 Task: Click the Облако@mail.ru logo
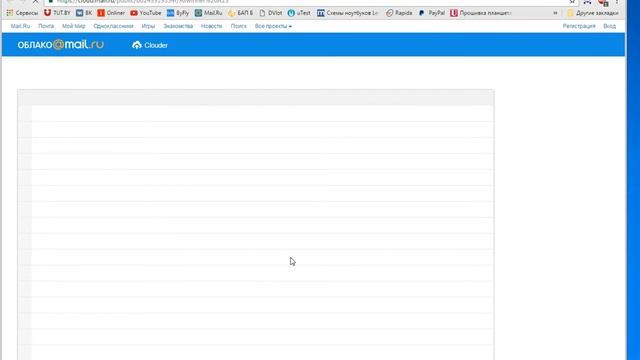(60, 44)
